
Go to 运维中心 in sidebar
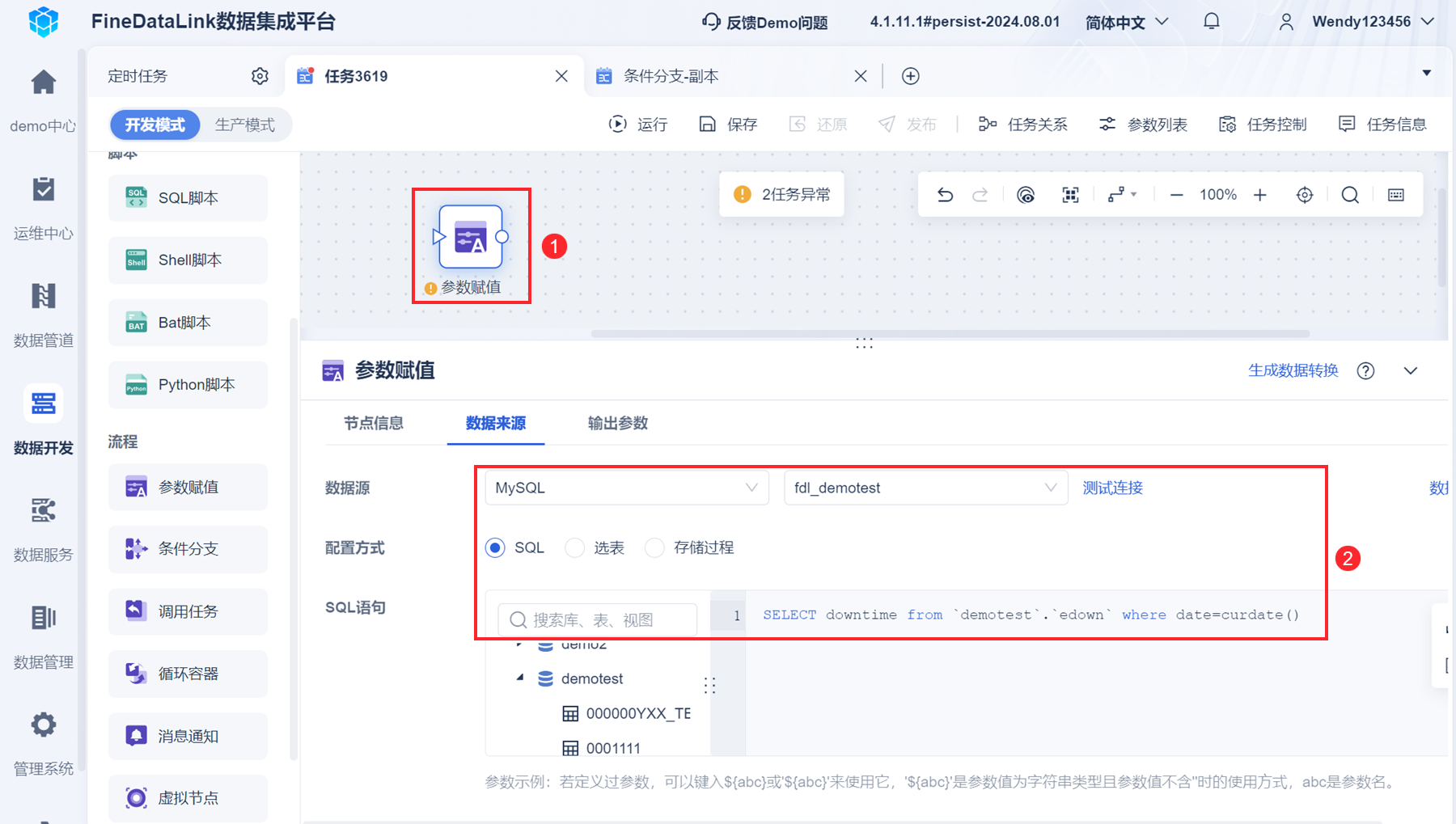(44, 207)
